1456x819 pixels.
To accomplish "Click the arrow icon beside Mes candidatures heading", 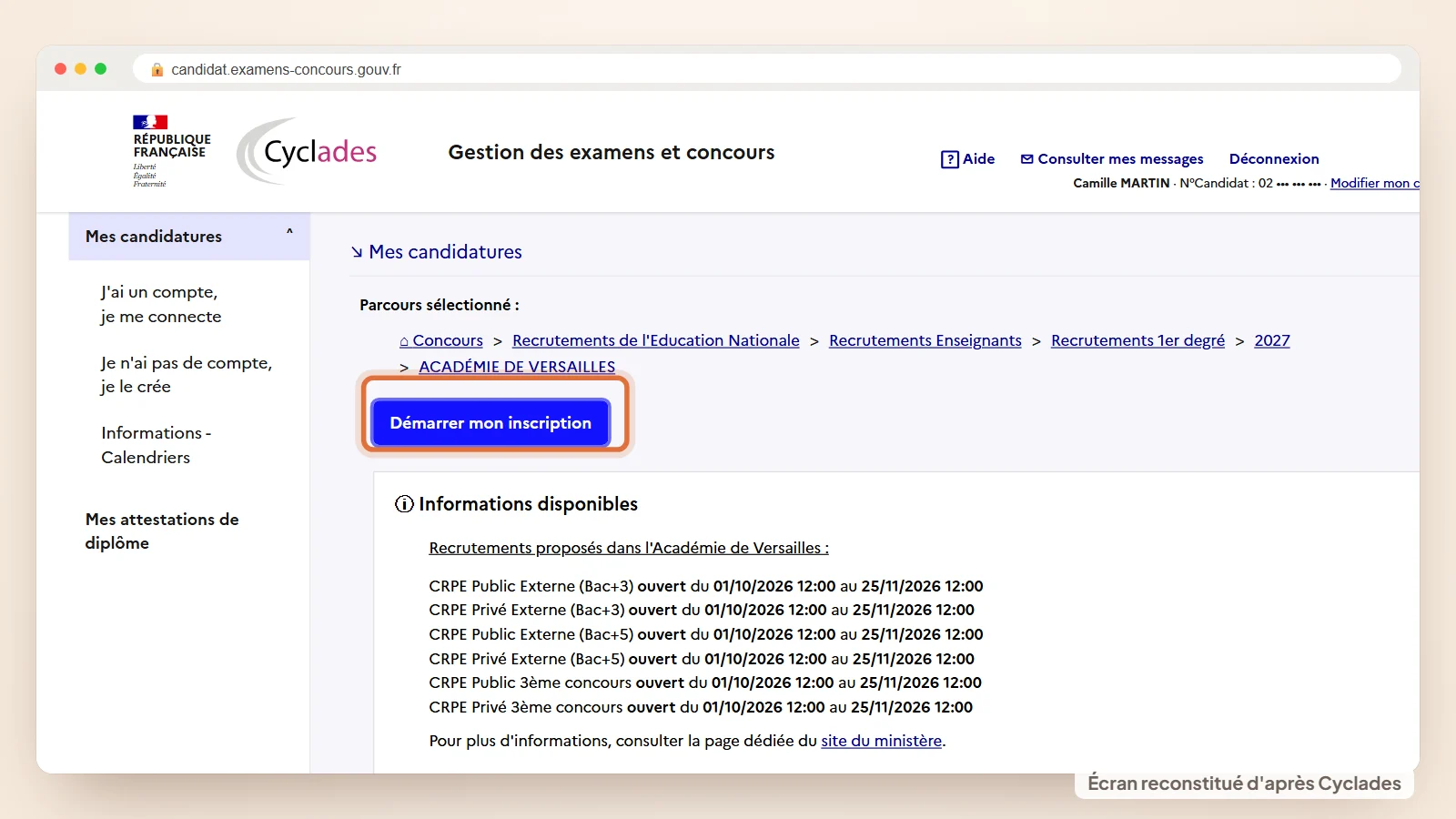I will pos(357,252).
